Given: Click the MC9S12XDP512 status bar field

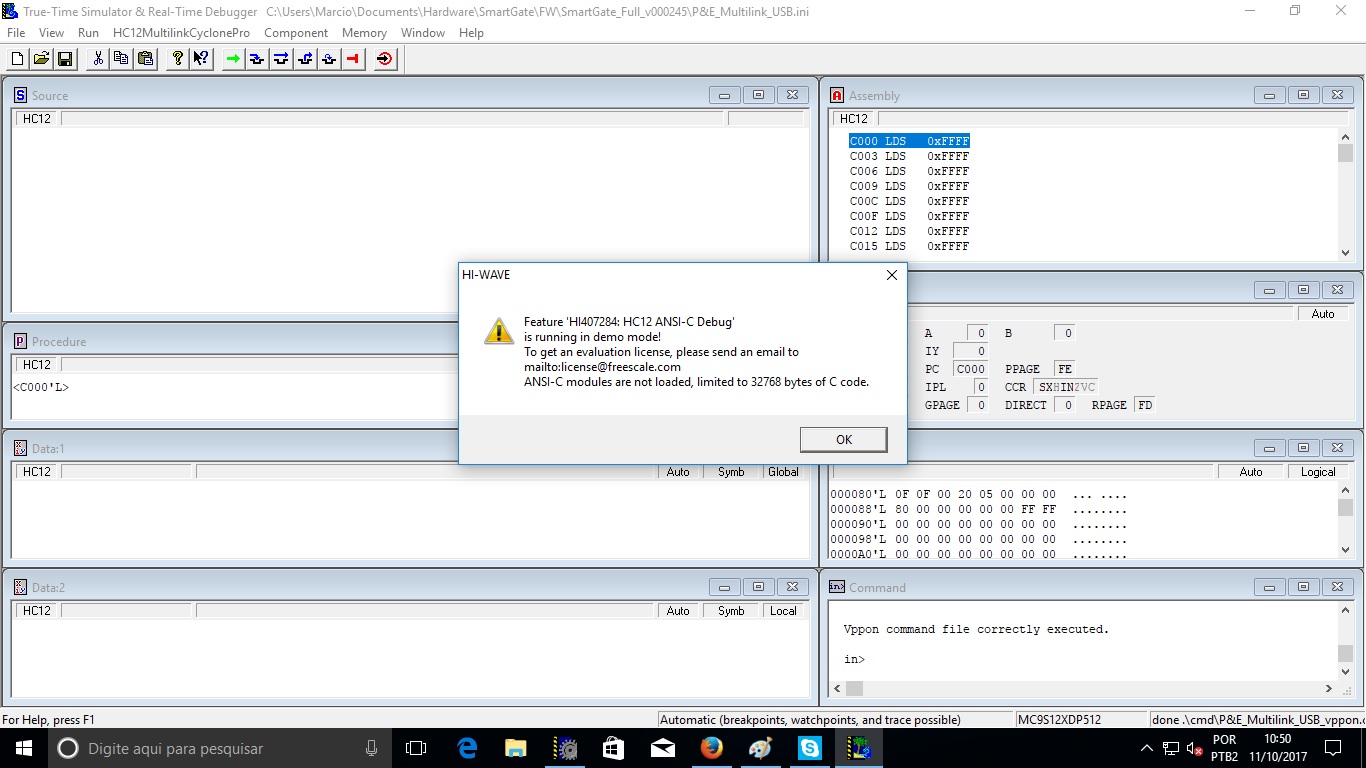Looking at the screenshot, I should [x=1079, y=720].
